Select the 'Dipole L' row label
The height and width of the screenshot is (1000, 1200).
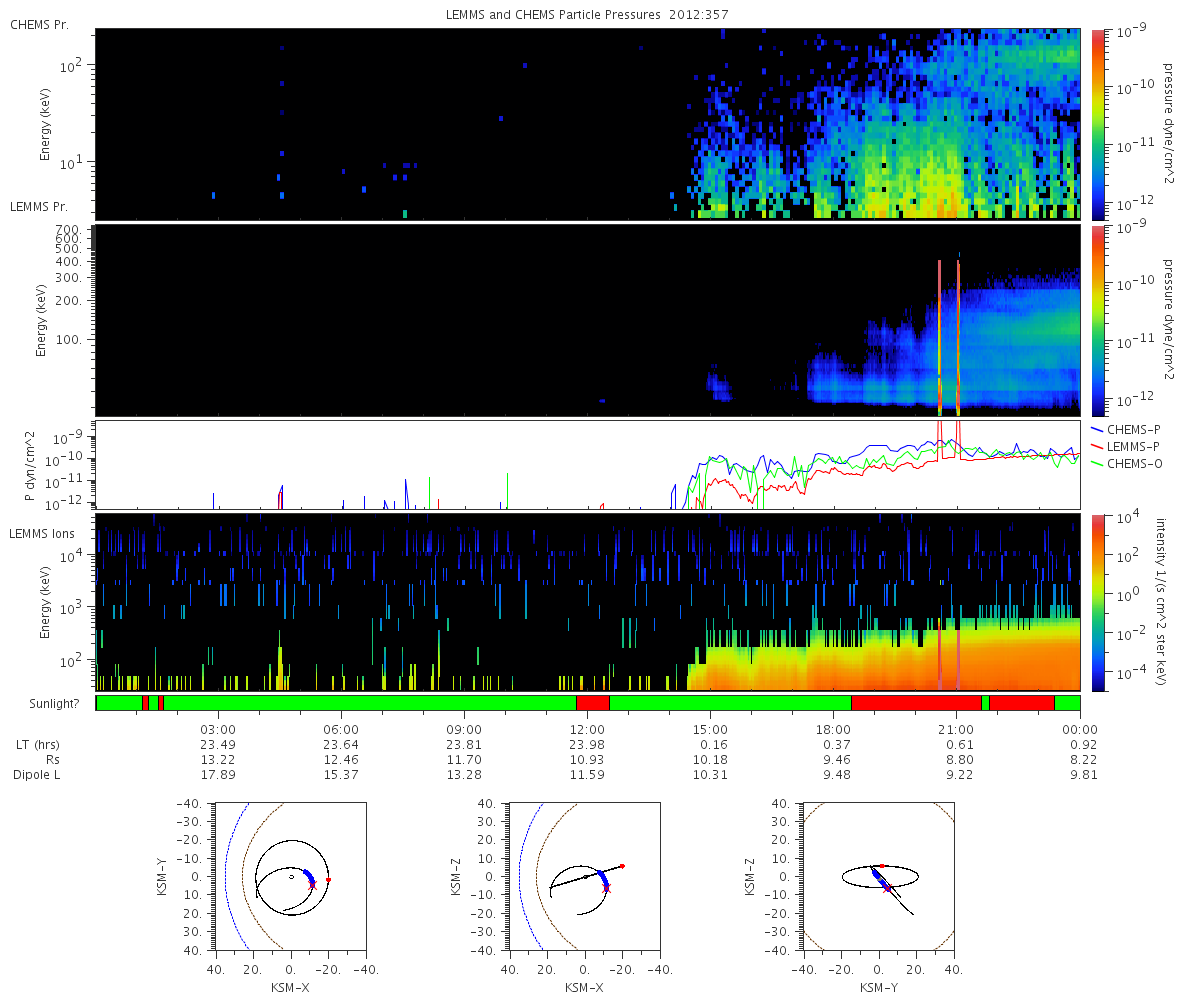tap(37, 775)
